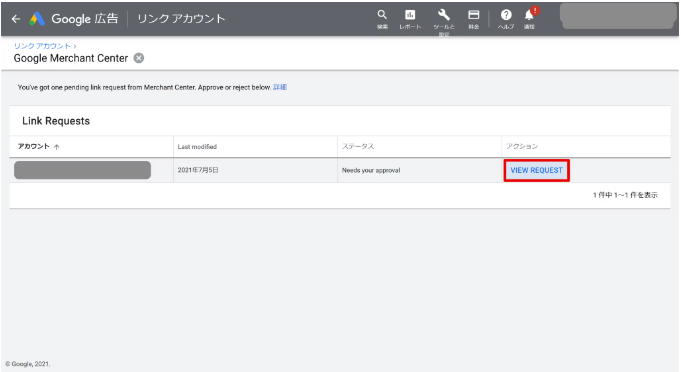681x372 pixels.
Task: Select the Needs your approval status
Action: coord(371,170)
